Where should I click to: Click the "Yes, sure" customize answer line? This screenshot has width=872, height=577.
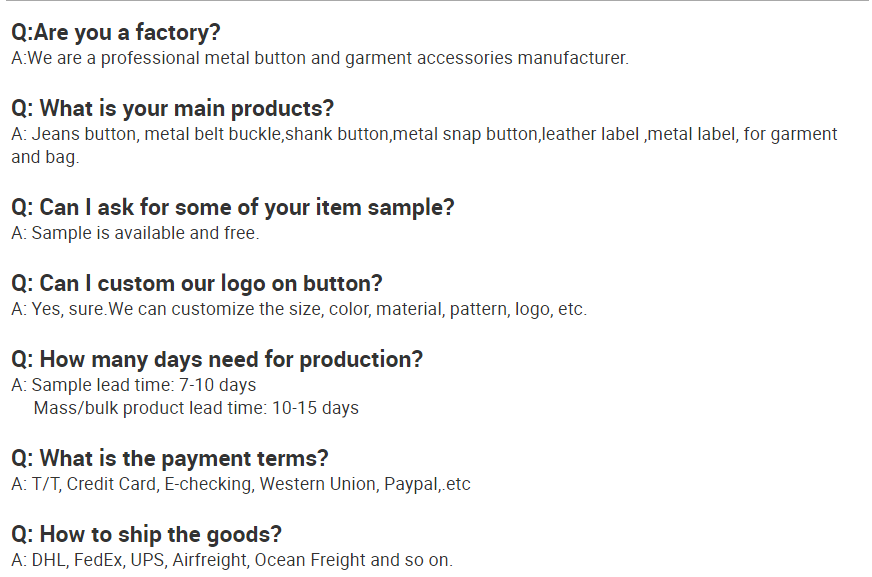click(299, 309)
